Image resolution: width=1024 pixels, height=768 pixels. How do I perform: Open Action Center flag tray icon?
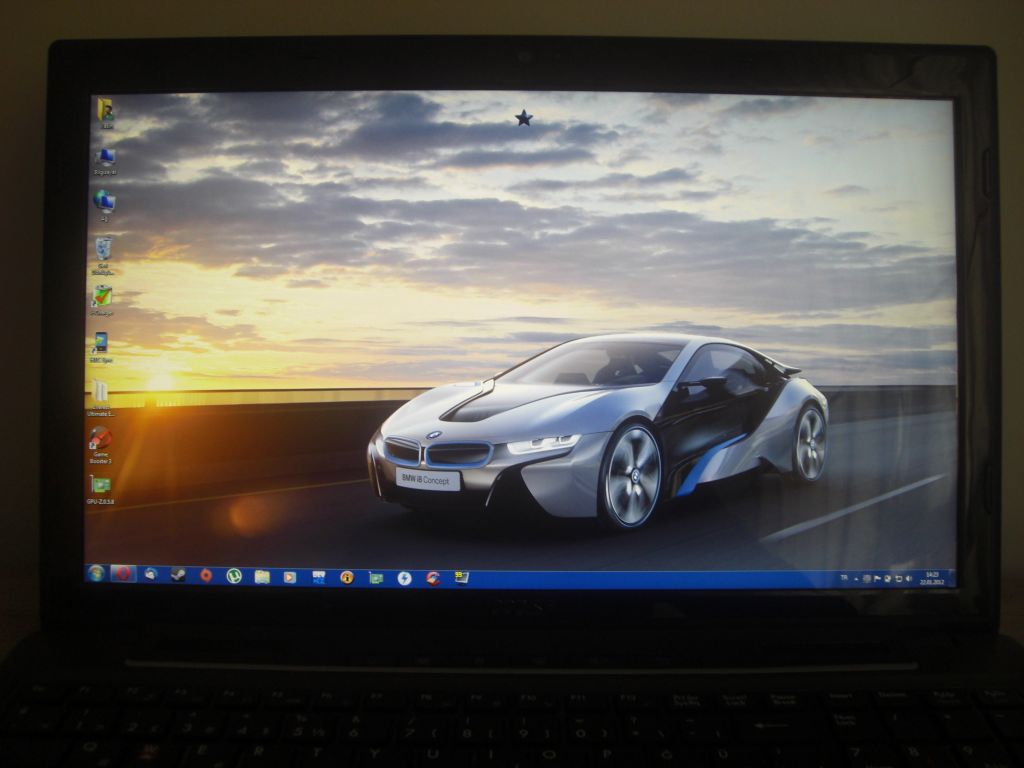click(x=877, y=579)
